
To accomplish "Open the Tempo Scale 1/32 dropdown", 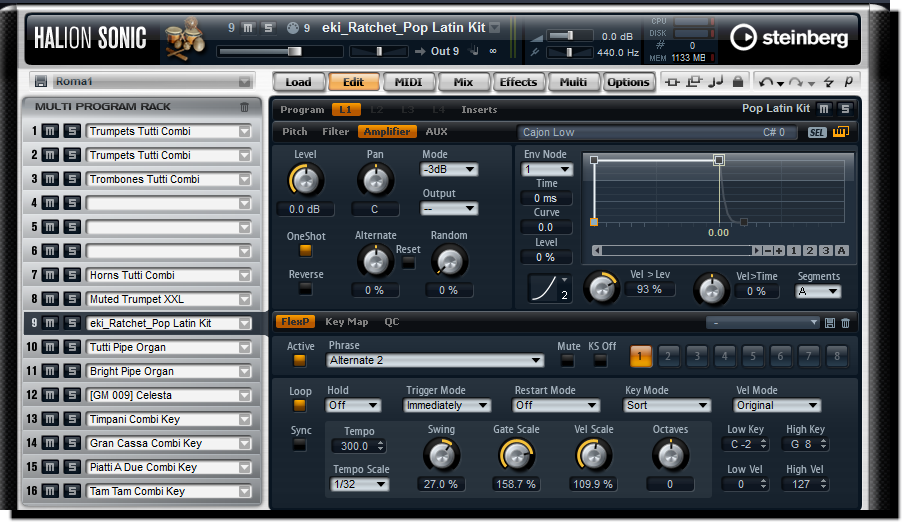I will [360, 484].
